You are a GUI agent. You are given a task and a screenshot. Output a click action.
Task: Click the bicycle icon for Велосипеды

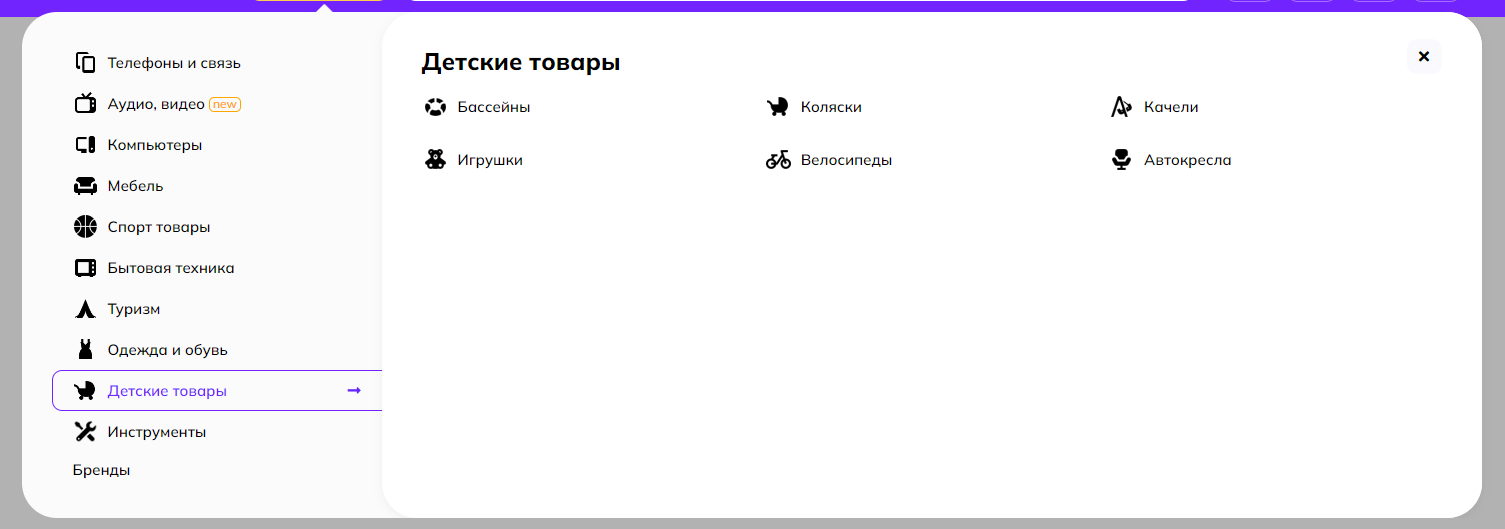point(778,160)
